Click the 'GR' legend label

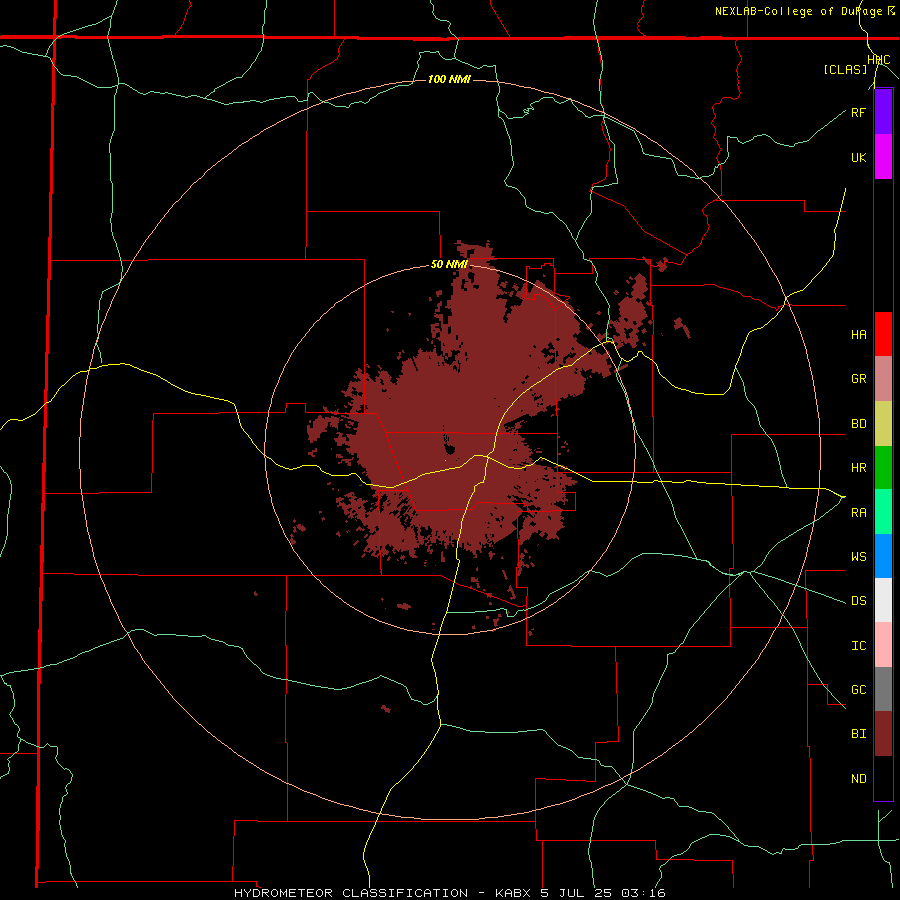click(x=858, y=379)
